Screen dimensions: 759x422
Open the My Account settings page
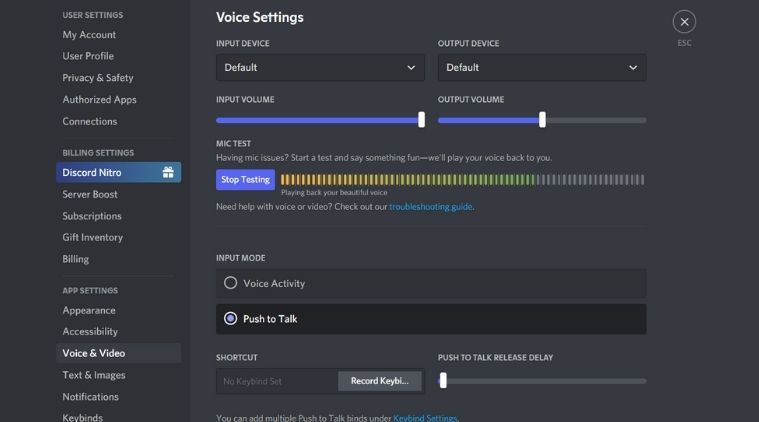(90, 35)
